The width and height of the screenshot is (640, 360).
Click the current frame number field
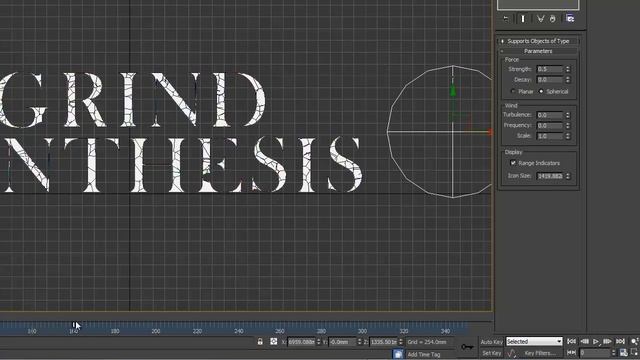click(x=595, y=352)
